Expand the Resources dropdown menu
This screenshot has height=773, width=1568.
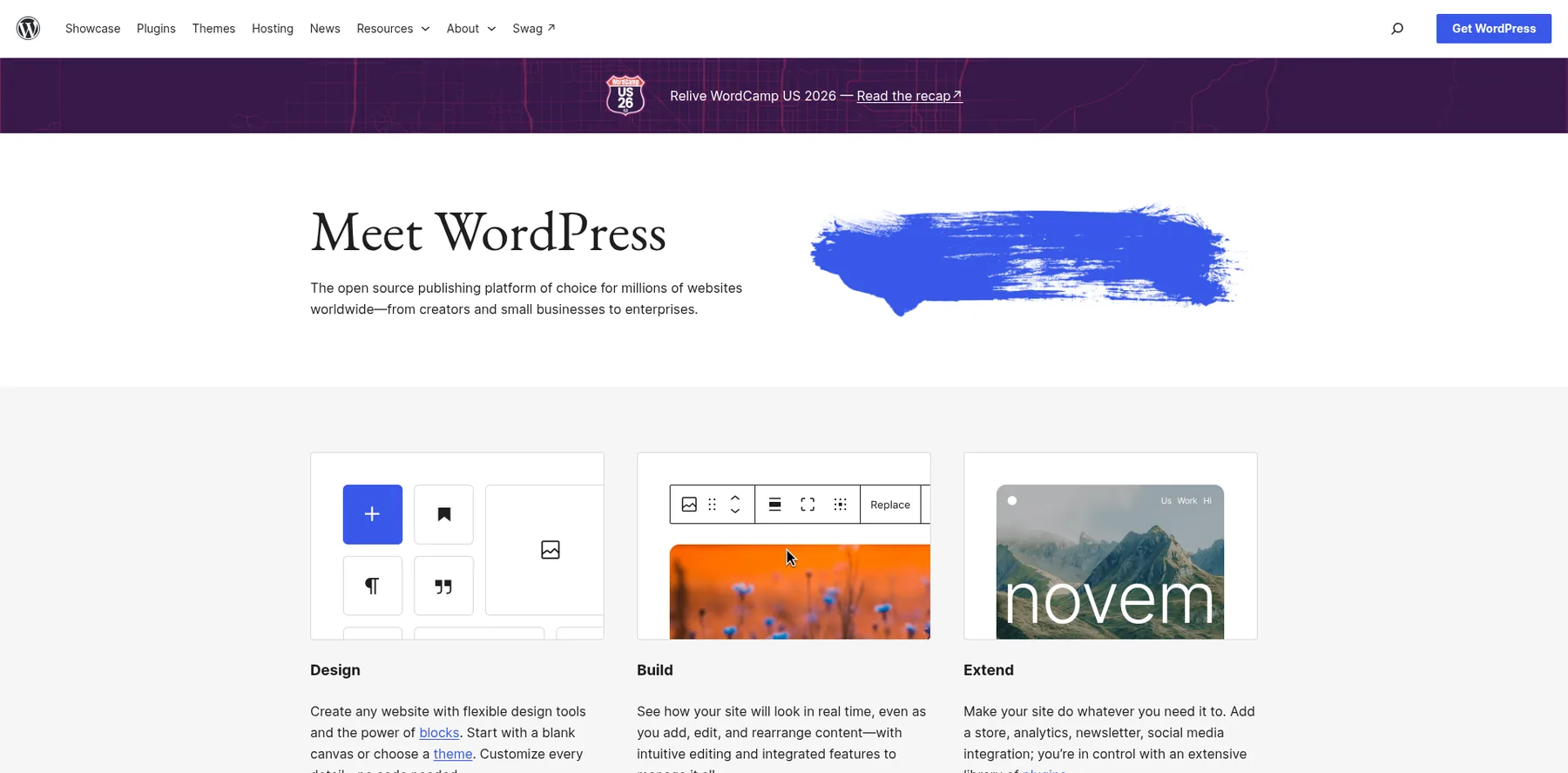393,29
